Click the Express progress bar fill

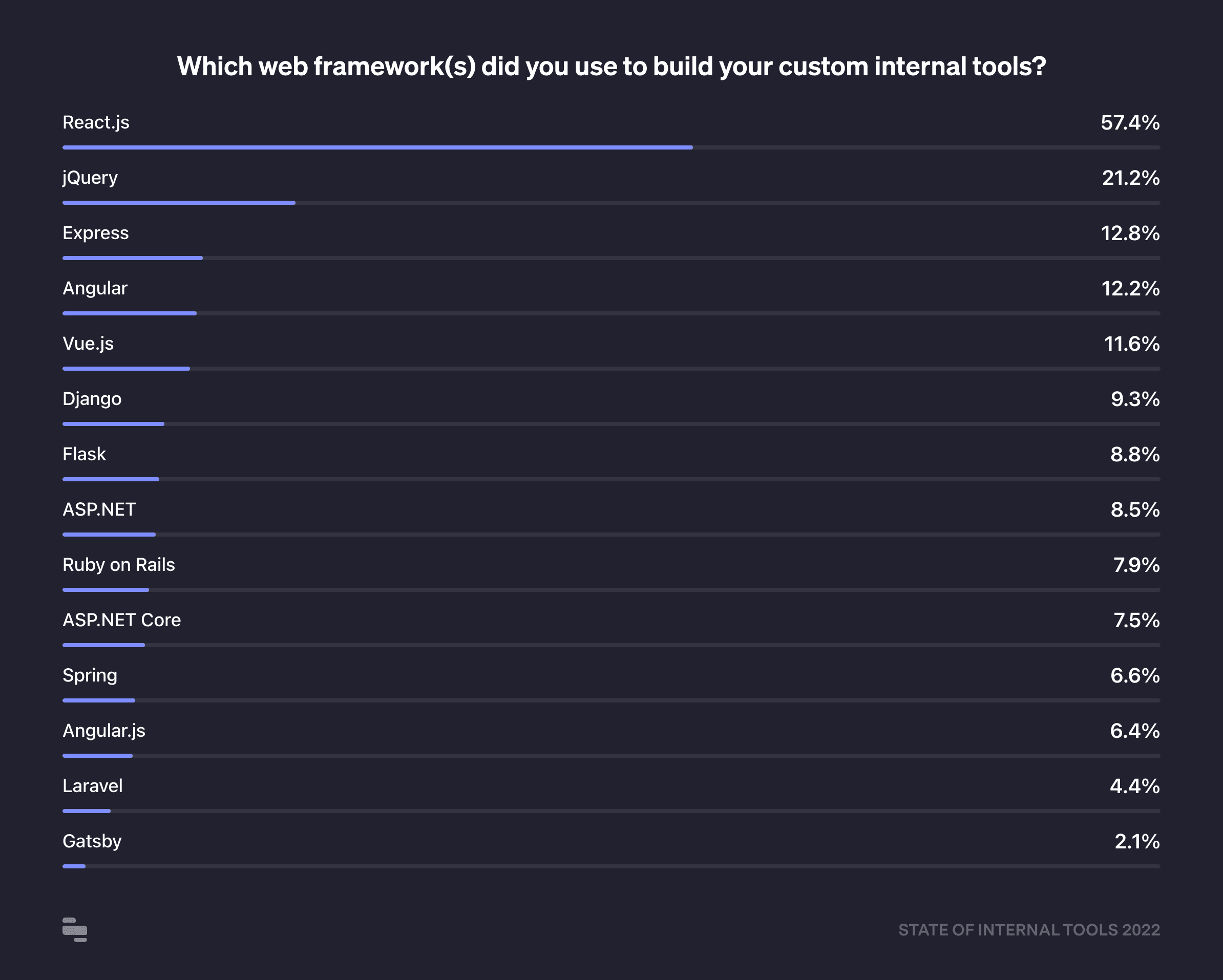[x=132, y=258]
